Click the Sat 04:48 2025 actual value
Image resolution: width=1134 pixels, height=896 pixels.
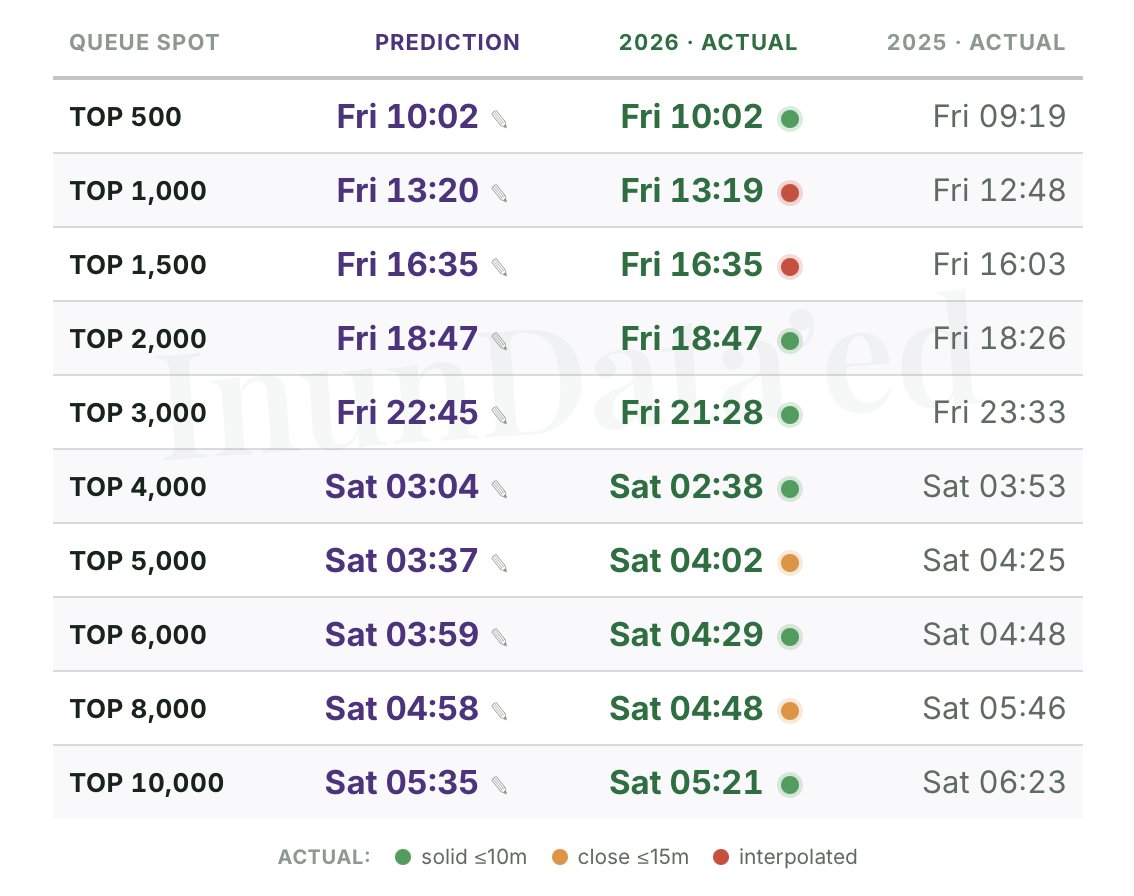(x=994, y=635)
